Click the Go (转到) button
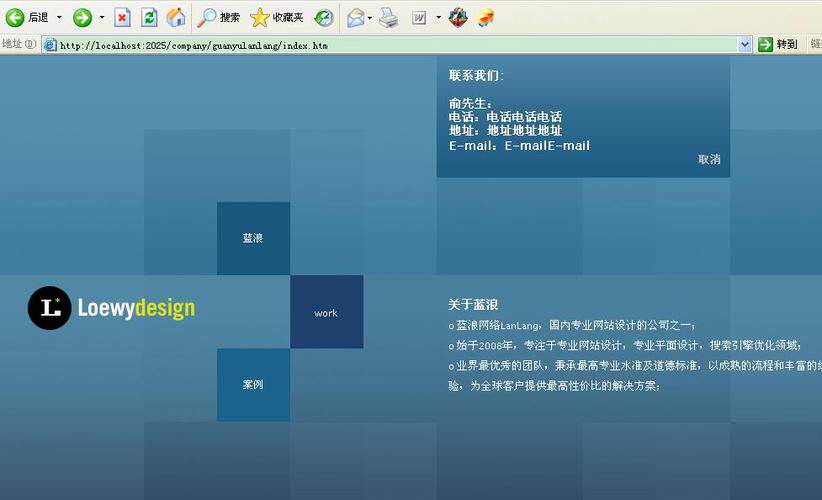Image resolution: width=822 pixels, height=500 pixels. [x=778, y=45]
